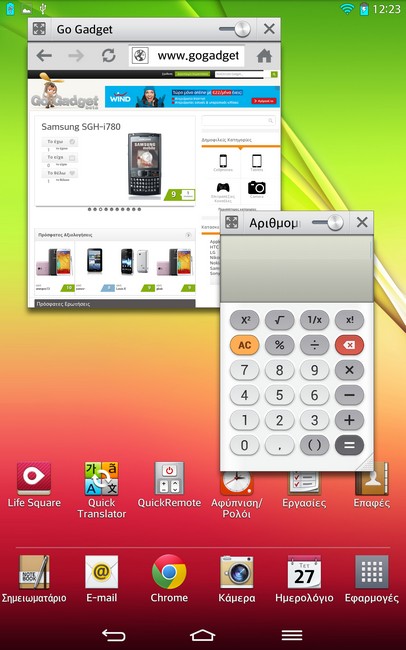406x650 pixels.
Task: Expand the calculator window to fullscreen
Action: [231, 223]
